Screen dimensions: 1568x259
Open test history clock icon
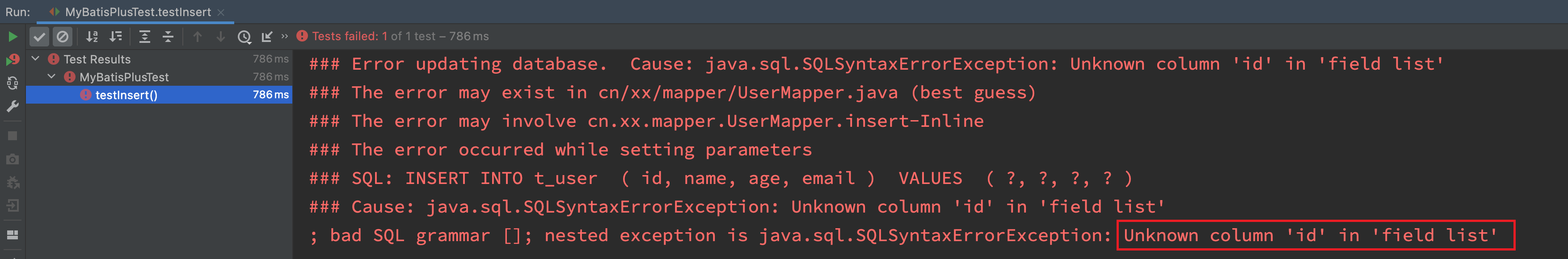[x=244, y=37]
